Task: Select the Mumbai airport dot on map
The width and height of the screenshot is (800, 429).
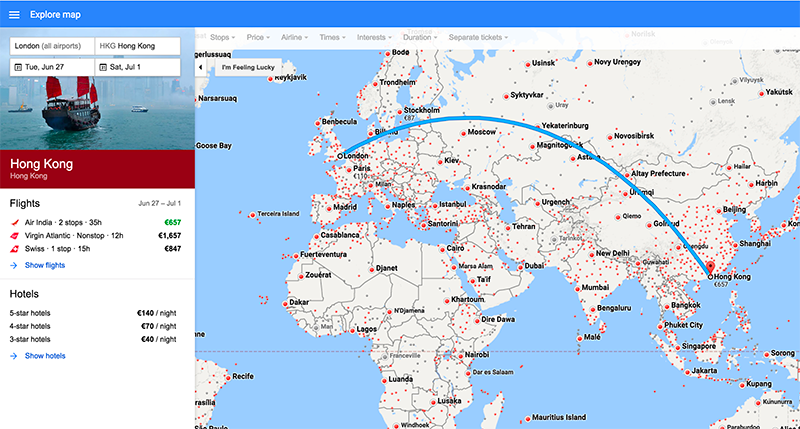Action: click(578, 289)
